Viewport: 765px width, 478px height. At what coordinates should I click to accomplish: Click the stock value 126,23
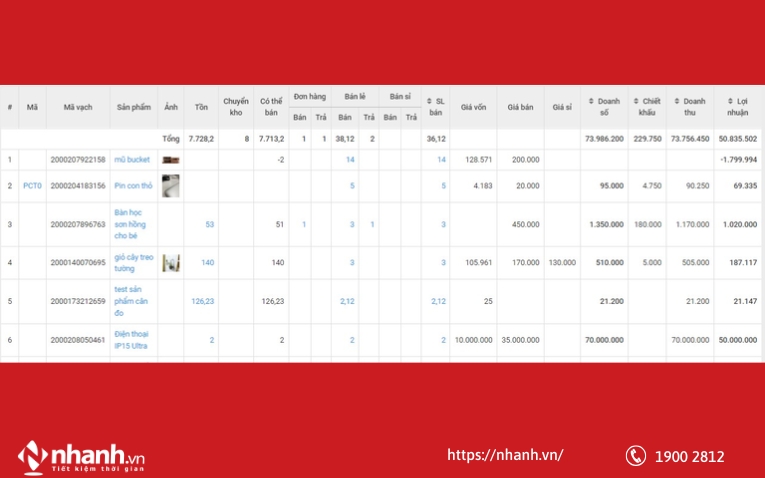(x=204, y=301)
